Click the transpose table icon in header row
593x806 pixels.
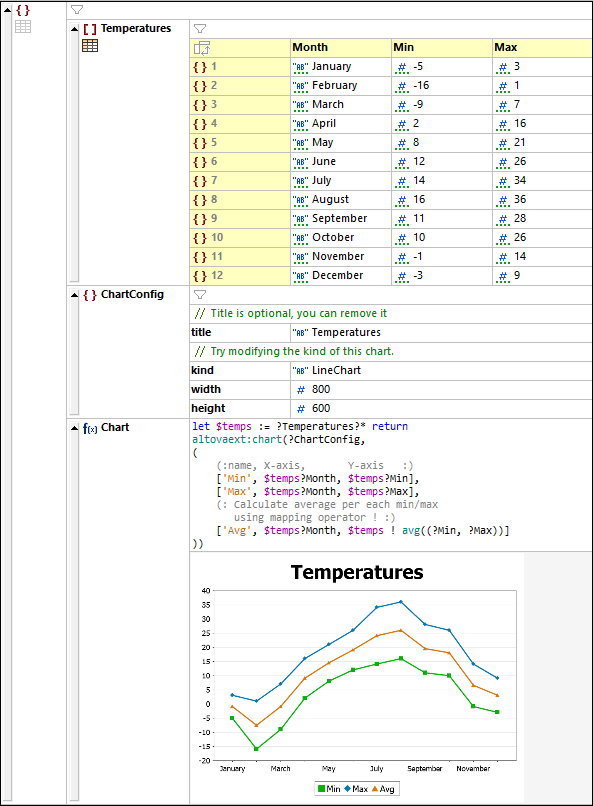coord(202,48)
